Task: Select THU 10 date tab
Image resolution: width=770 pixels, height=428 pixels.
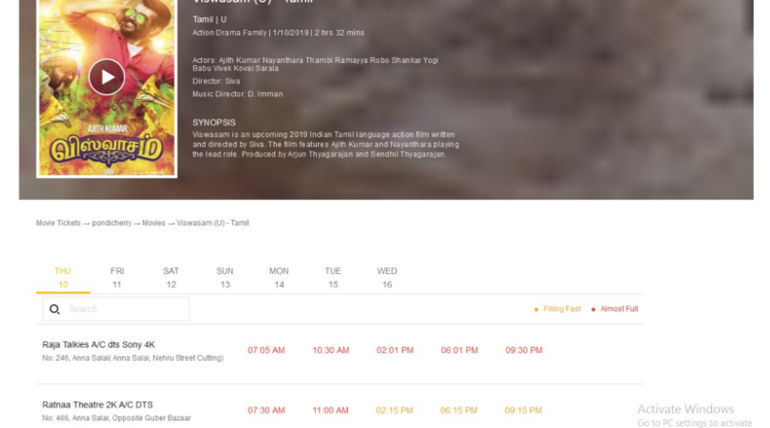Action: (63, 278)
